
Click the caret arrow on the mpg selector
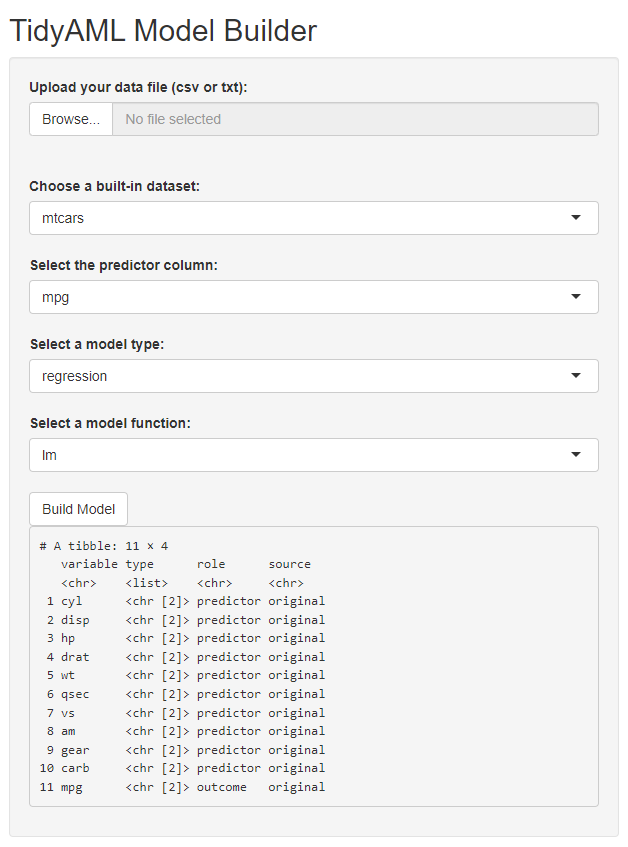tap(575, 297)
